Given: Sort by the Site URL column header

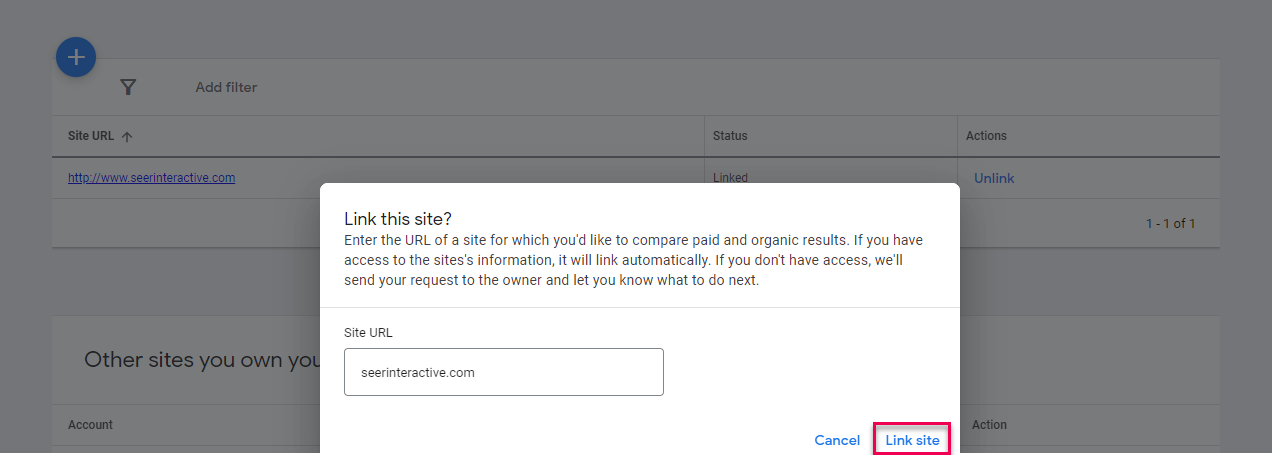Looking at the screenshot, I should point(90,136).
